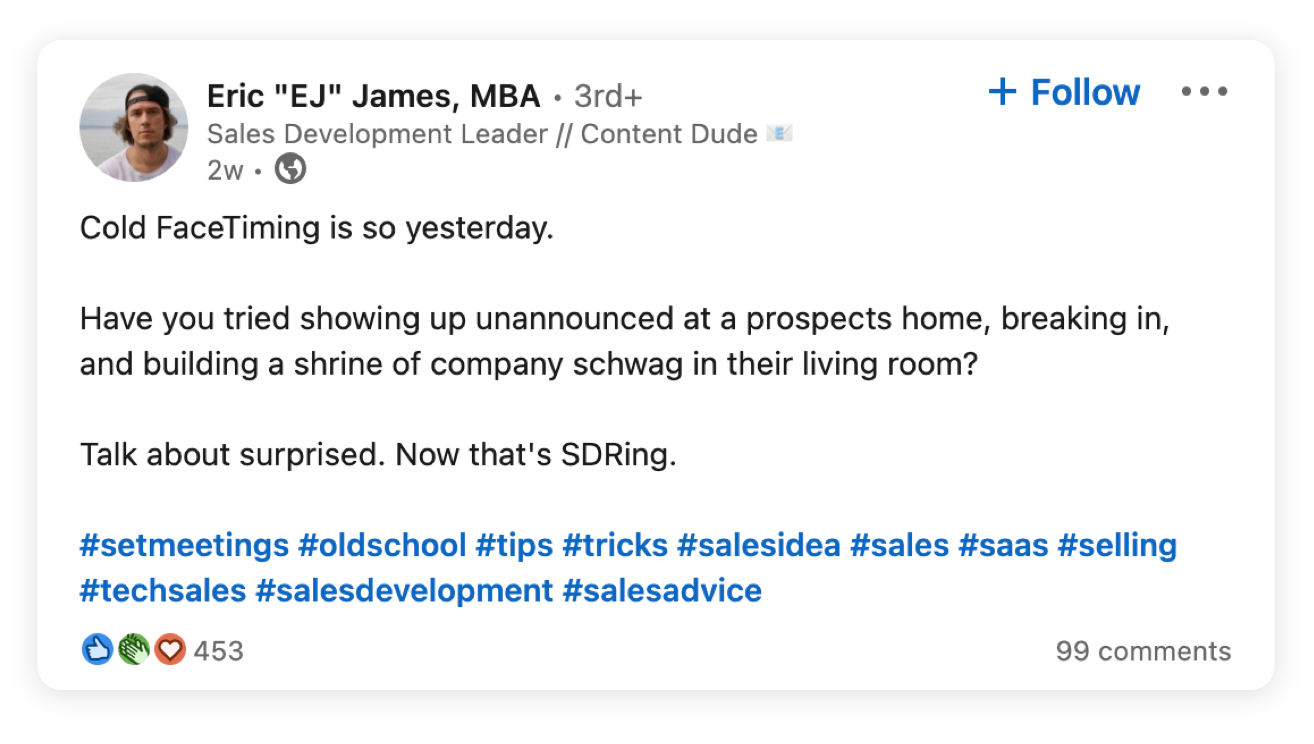
Task: Select the #tricks hashtag
Action: click(x=614, y=545)
